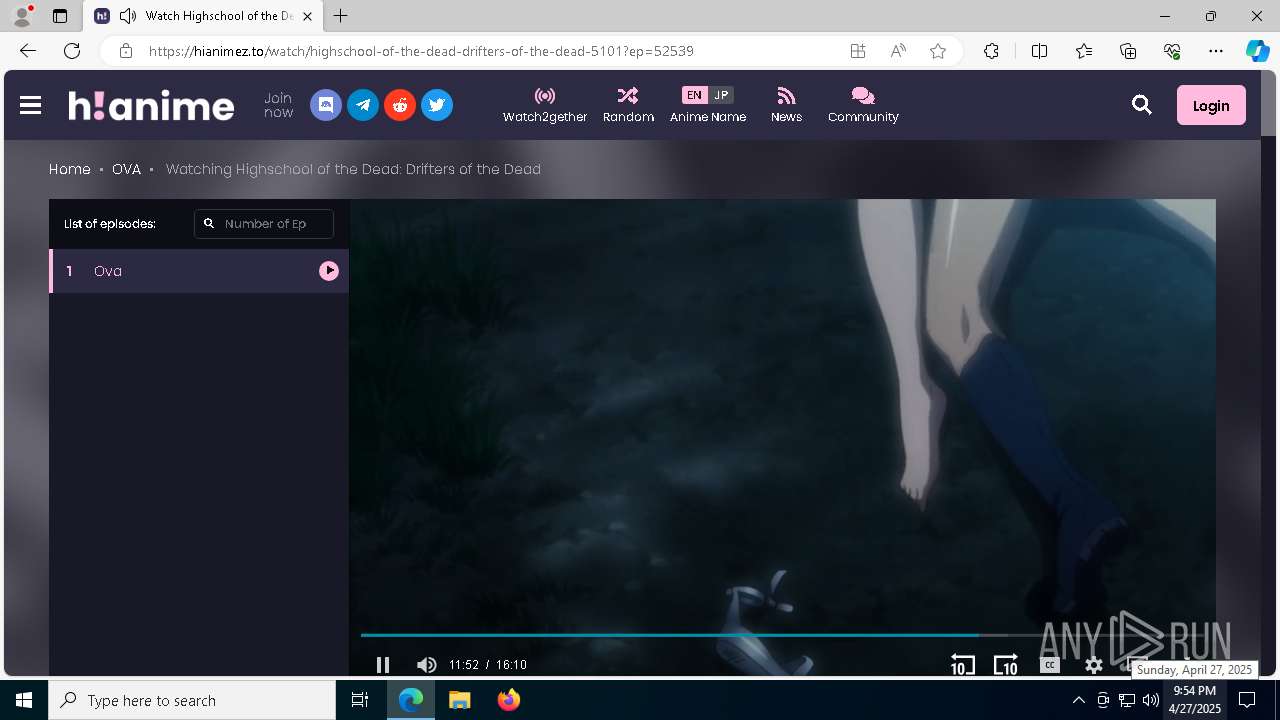Open Split screen in the browser
The width and height of the screenshot is (1280, 720).
pyautogui.click(x=1039, y=51)
